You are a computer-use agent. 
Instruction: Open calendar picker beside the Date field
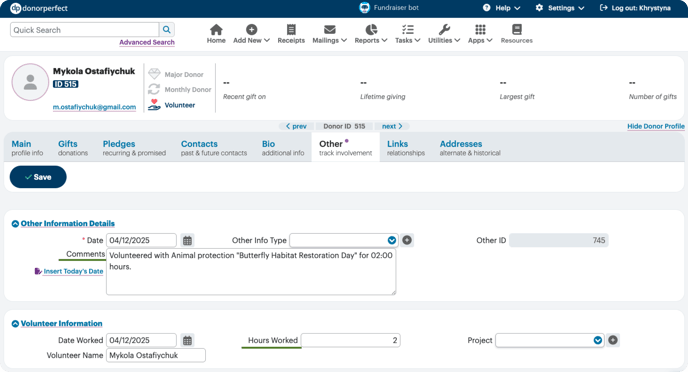pos(187,240)
